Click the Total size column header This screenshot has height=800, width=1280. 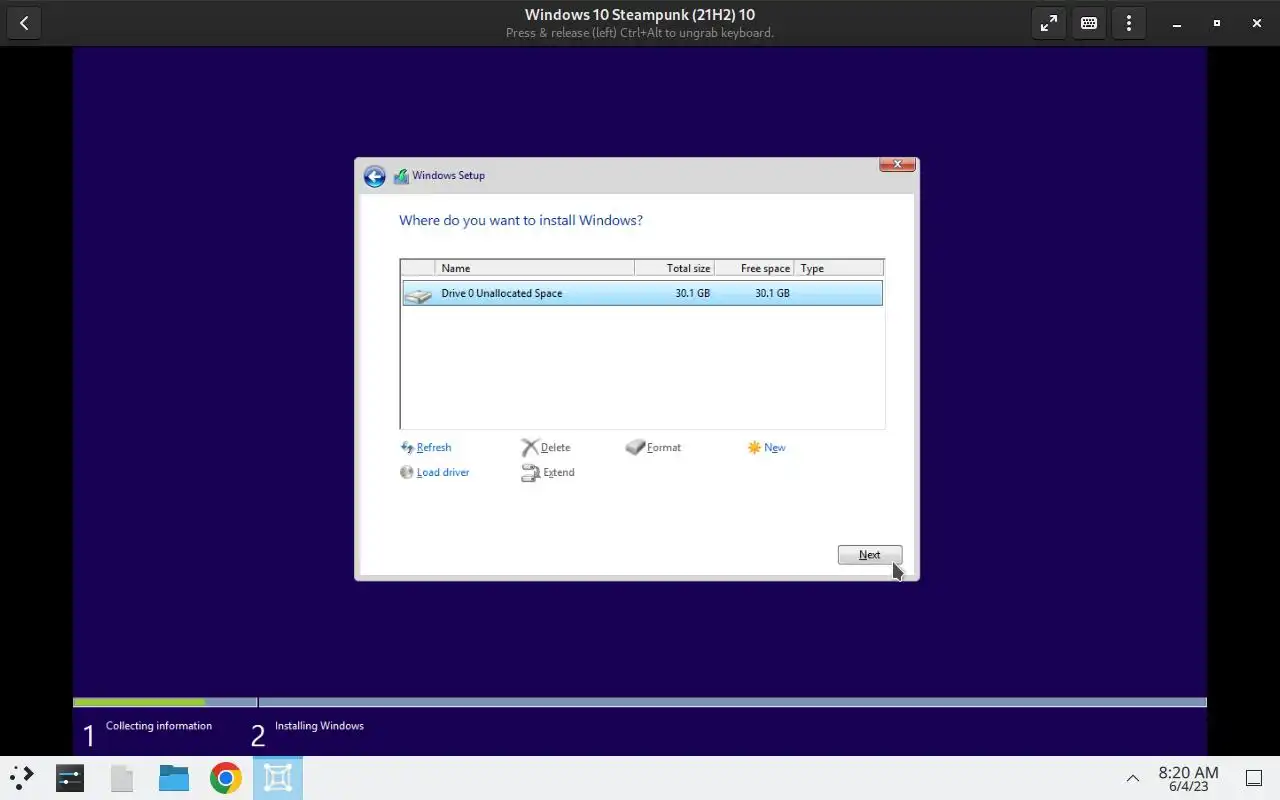[x=675, y=268]
